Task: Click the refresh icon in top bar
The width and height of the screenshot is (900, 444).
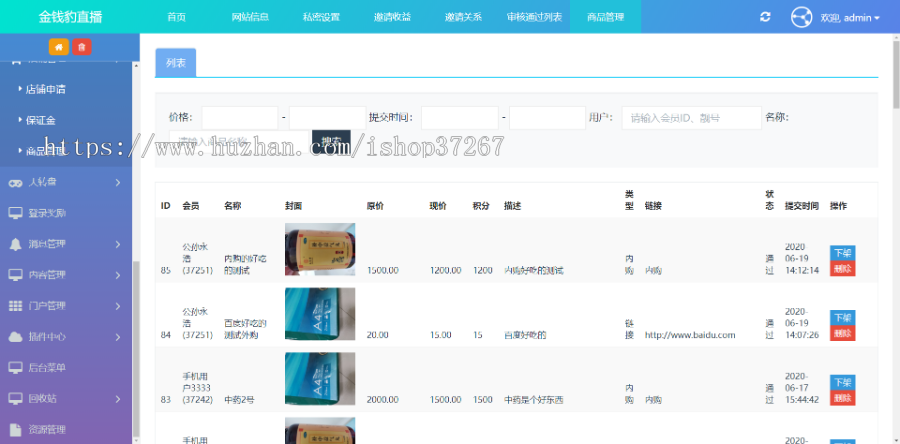Action: (x=765, y=17)
